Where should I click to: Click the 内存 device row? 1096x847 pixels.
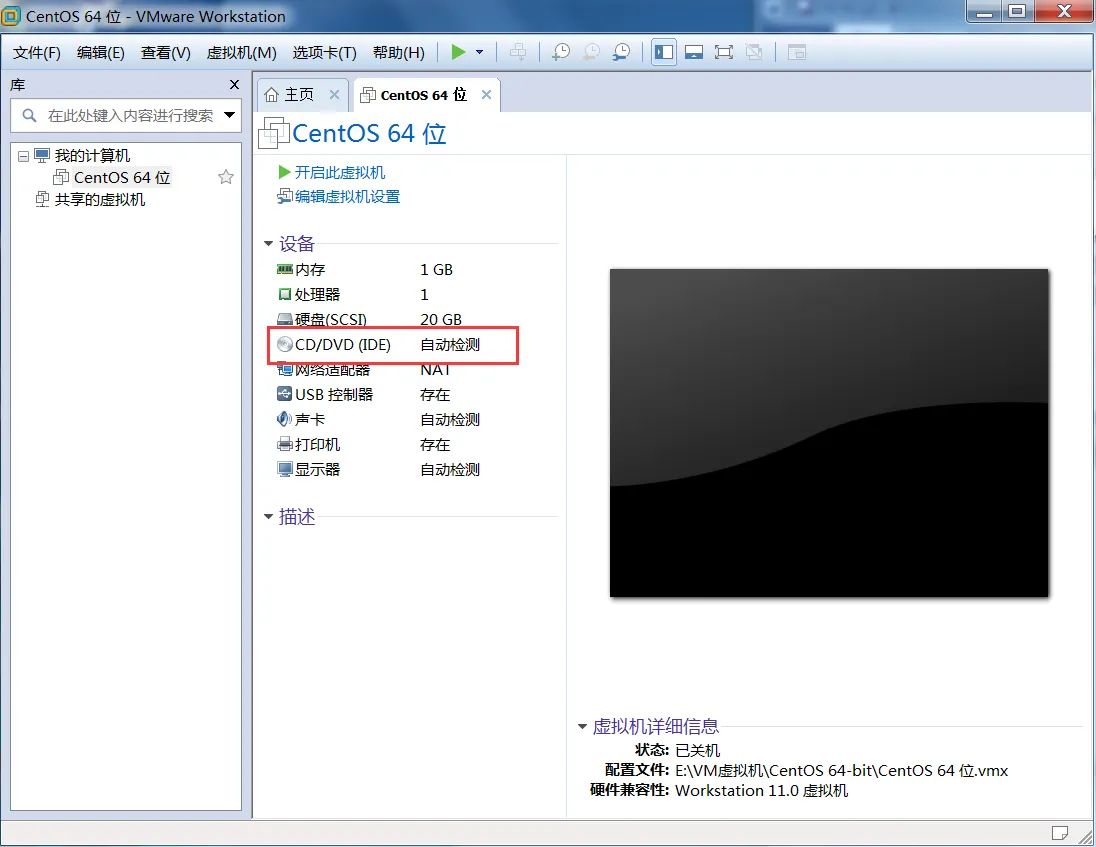pos(380,270)
